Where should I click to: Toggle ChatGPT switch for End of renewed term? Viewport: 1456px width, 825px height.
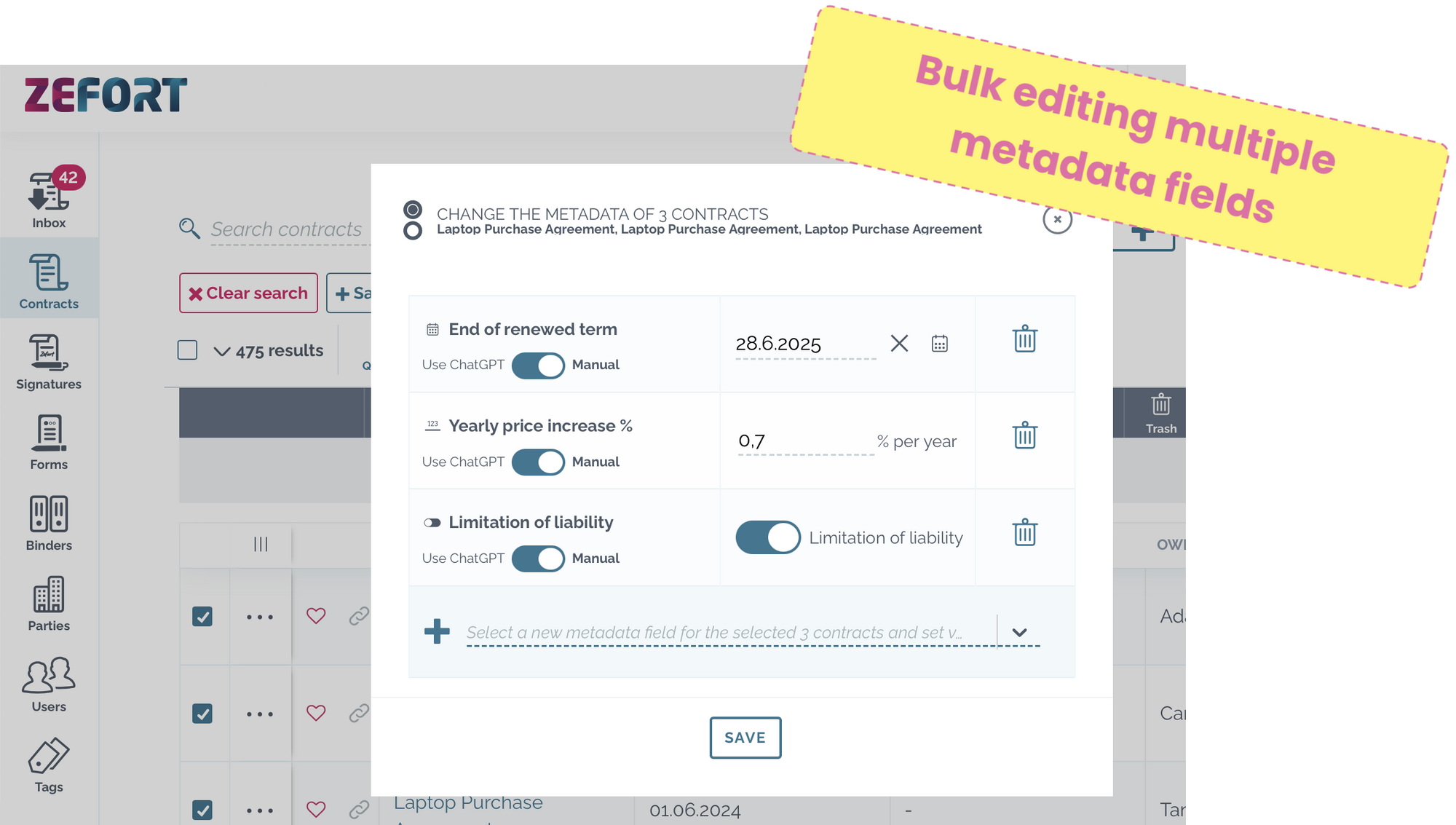click(536, 364)
